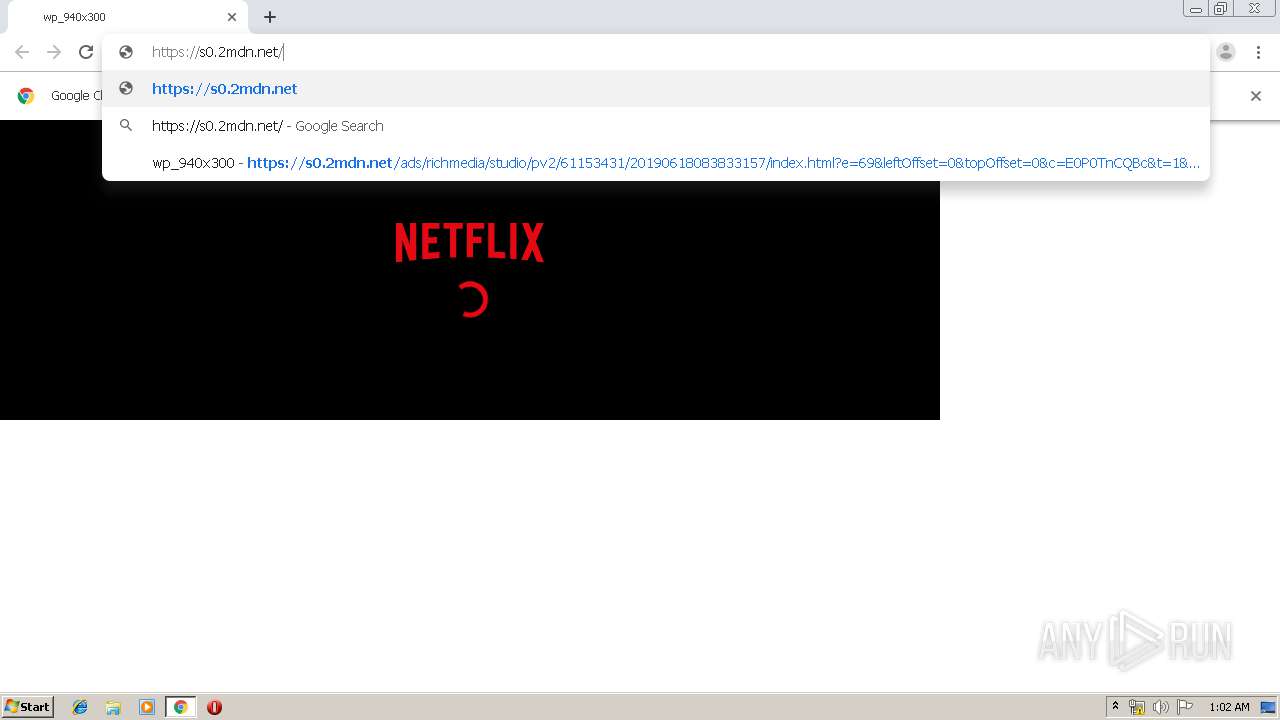Image resolution: width=1280 pixels, height=720 pixels.
Task: Show hidden system tray icons
Action: (1116, 707)
